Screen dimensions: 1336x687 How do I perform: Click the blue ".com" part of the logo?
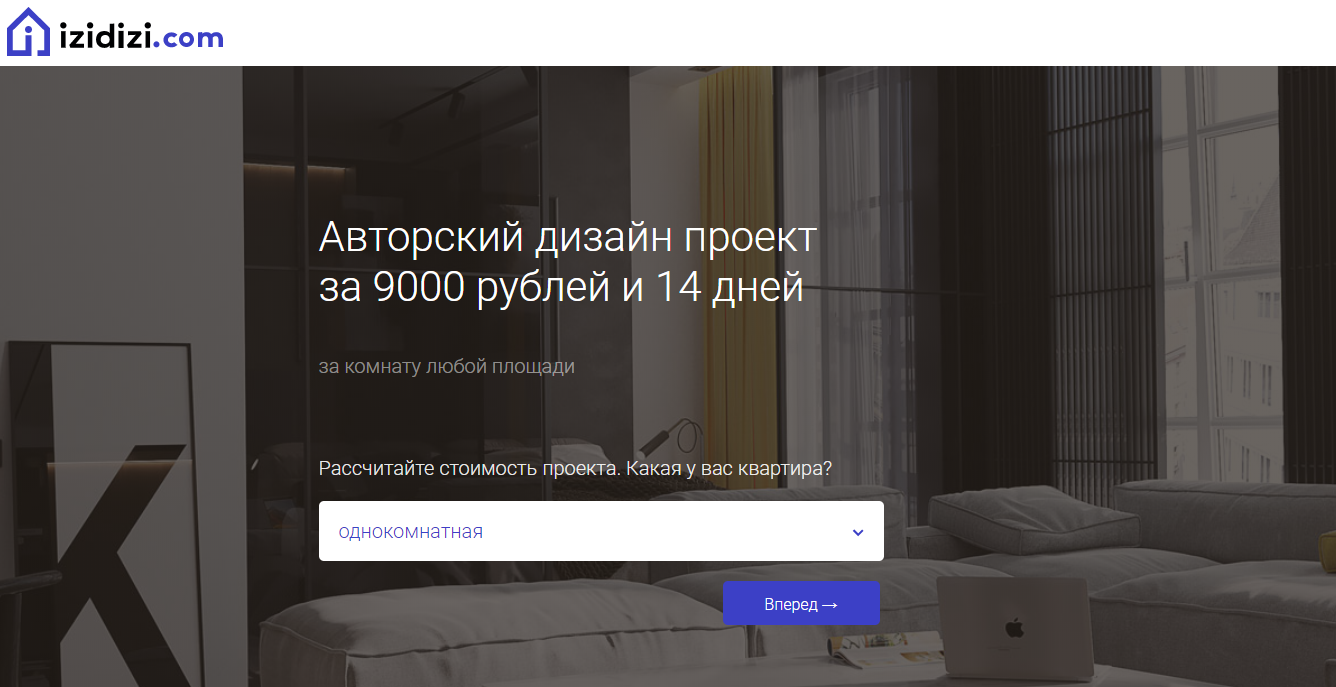coord(190,38)
